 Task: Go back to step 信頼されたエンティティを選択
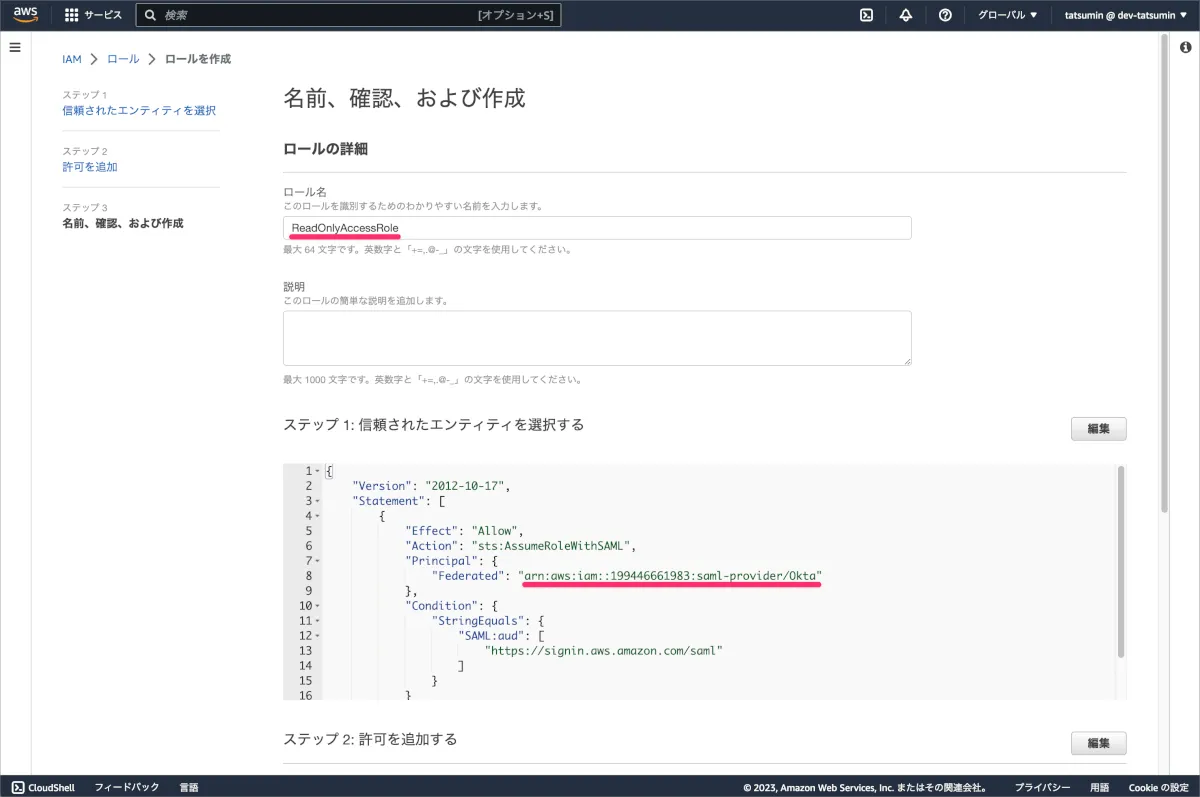pyautogui.click(x=139, y=111)
